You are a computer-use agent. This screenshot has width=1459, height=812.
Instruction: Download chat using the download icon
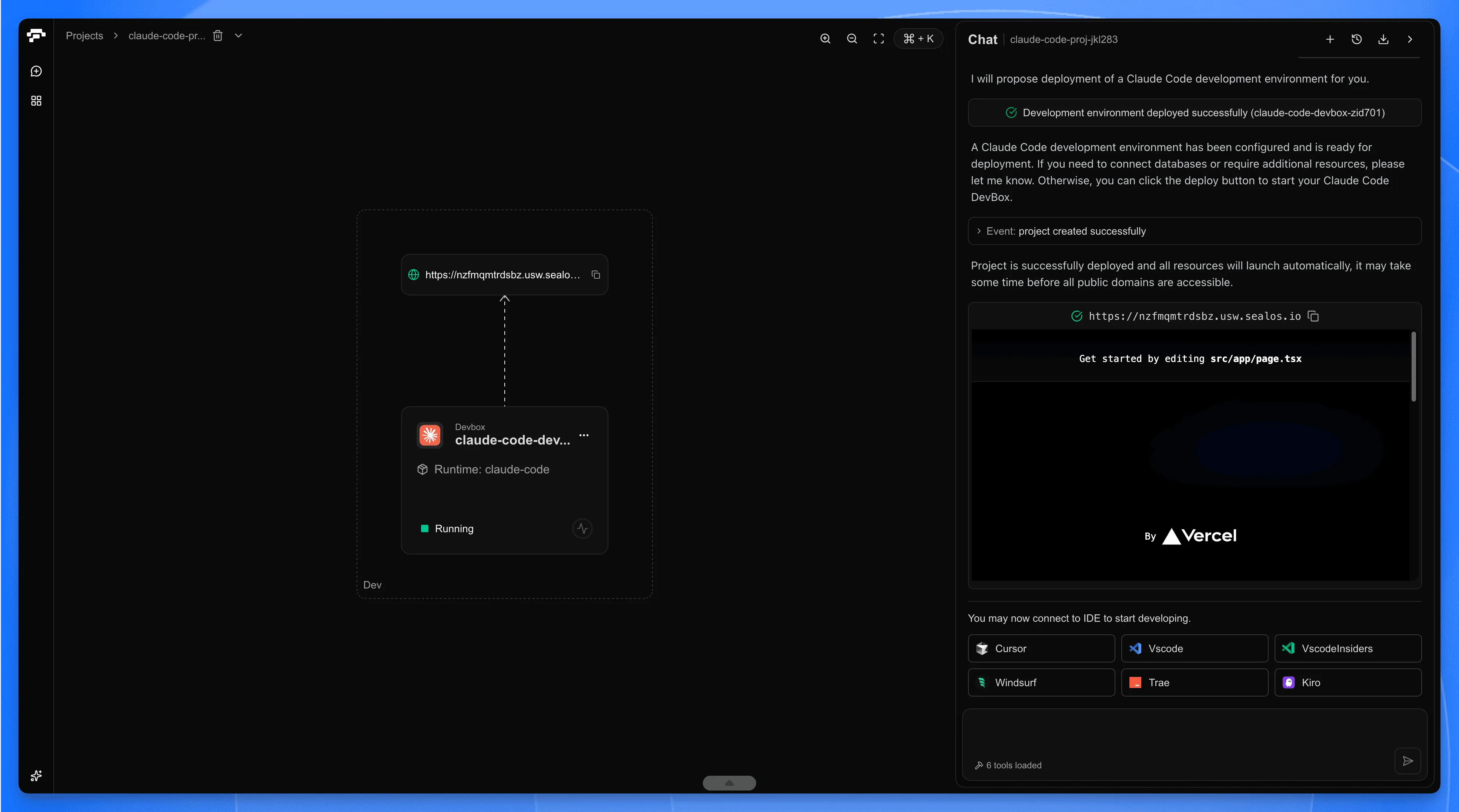click(x=1383, y=39)
